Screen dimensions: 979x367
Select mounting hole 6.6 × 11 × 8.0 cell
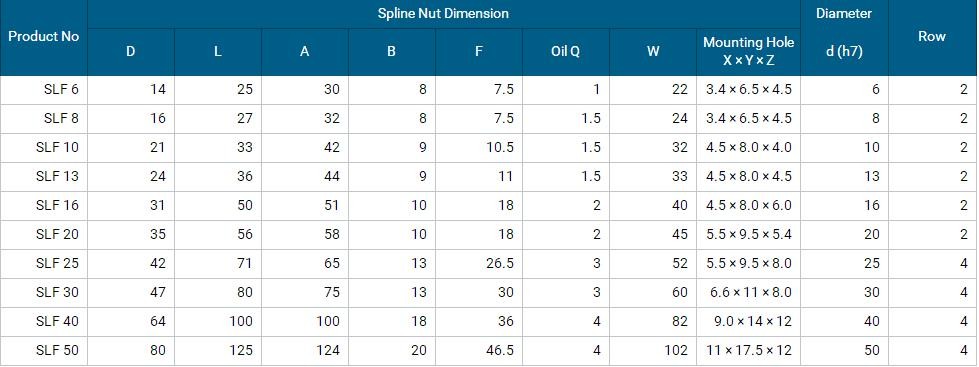(749, 292)
